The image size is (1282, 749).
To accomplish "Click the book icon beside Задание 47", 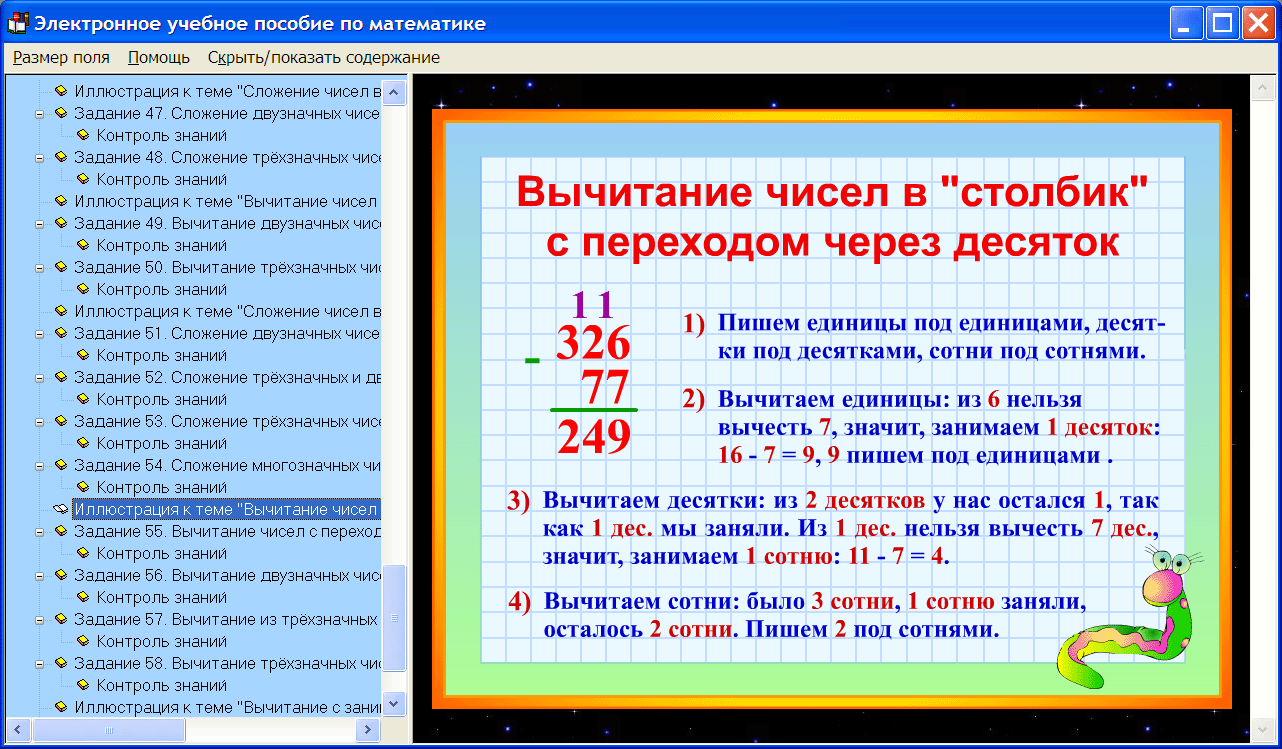I will point(60,113).
